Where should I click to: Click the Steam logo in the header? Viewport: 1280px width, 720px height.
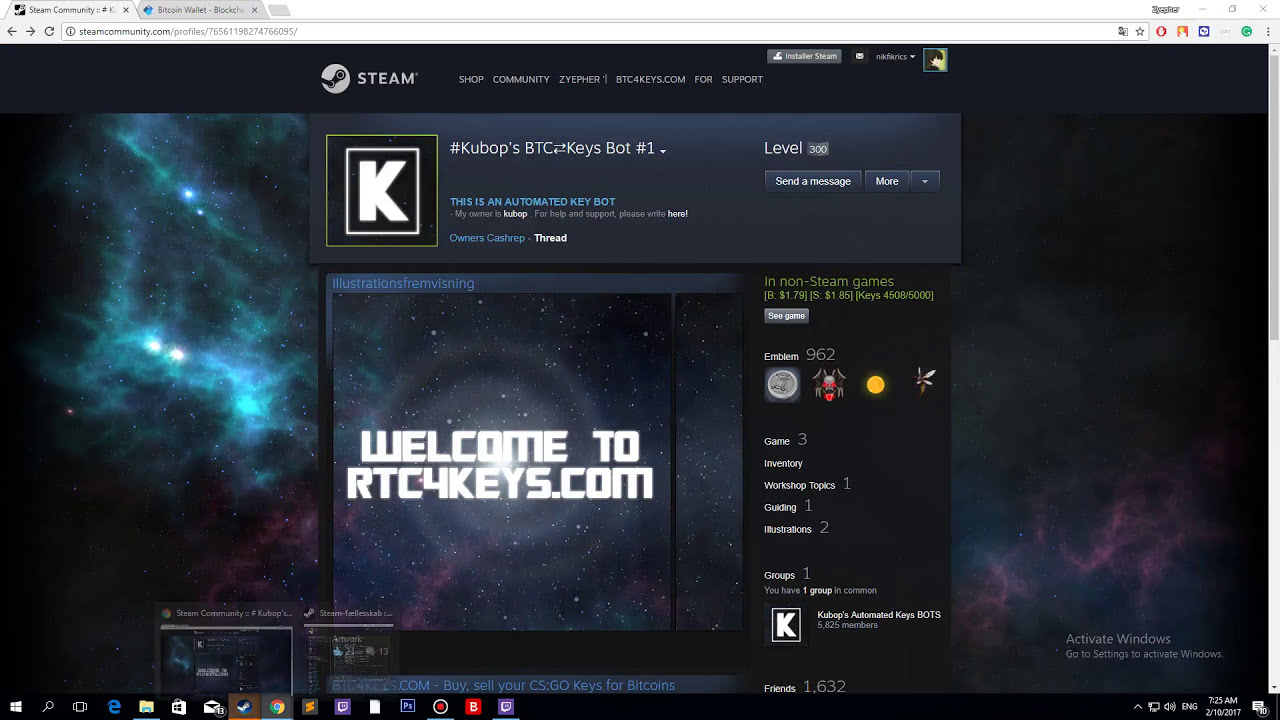pyautogui.click(x=369, y=79)
